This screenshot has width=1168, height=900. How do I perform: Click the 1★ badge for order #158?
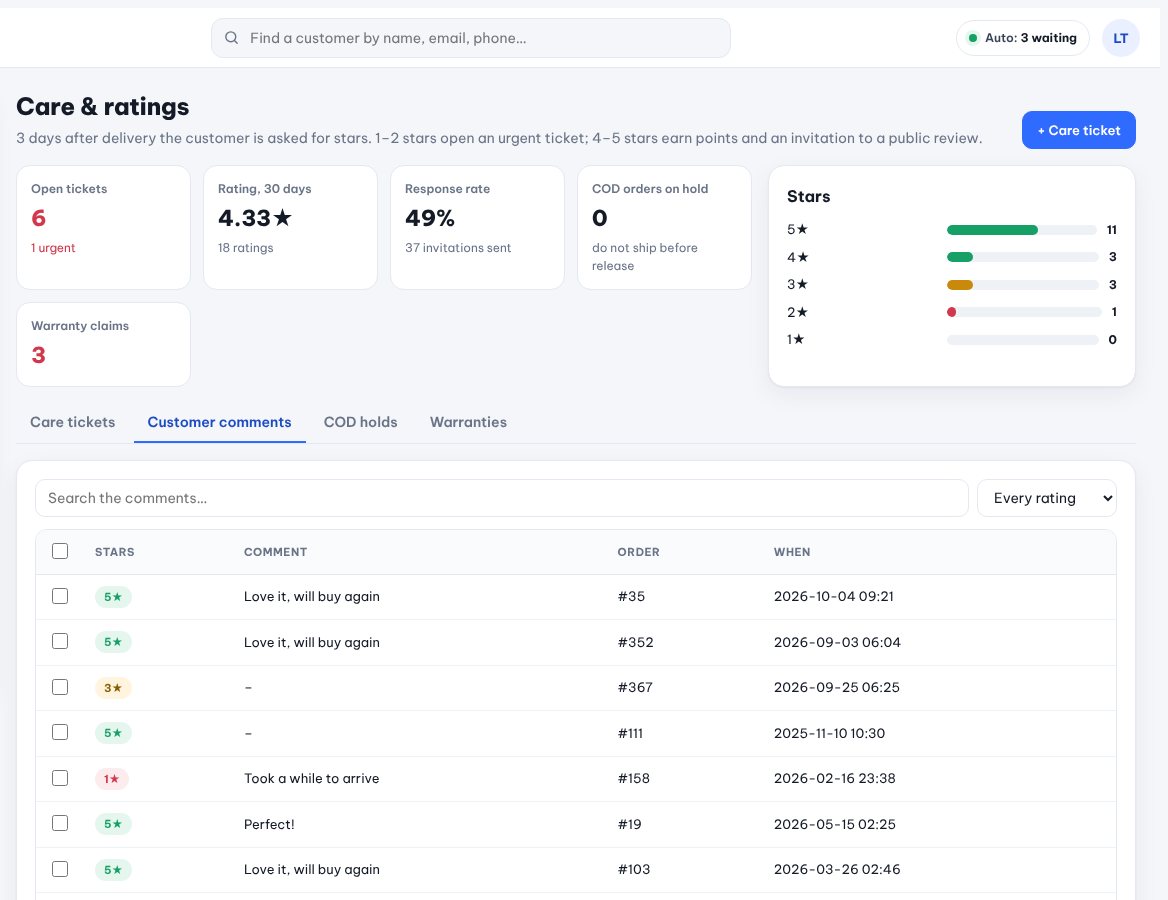pos(112,779)
